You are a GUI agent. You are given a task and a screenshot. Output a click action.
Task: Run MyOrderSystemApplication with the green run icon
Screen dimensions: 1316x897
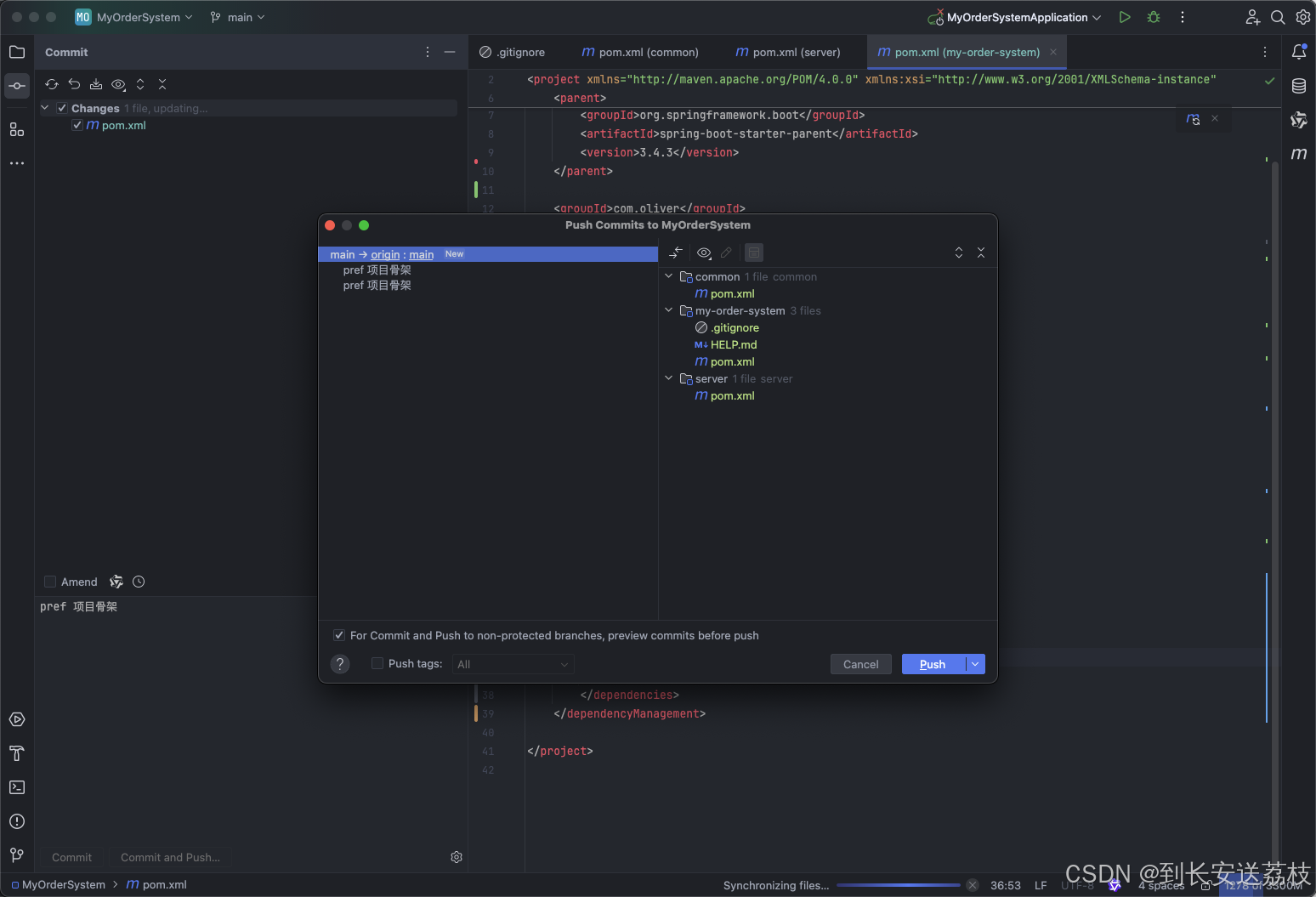coord(1124,17)
